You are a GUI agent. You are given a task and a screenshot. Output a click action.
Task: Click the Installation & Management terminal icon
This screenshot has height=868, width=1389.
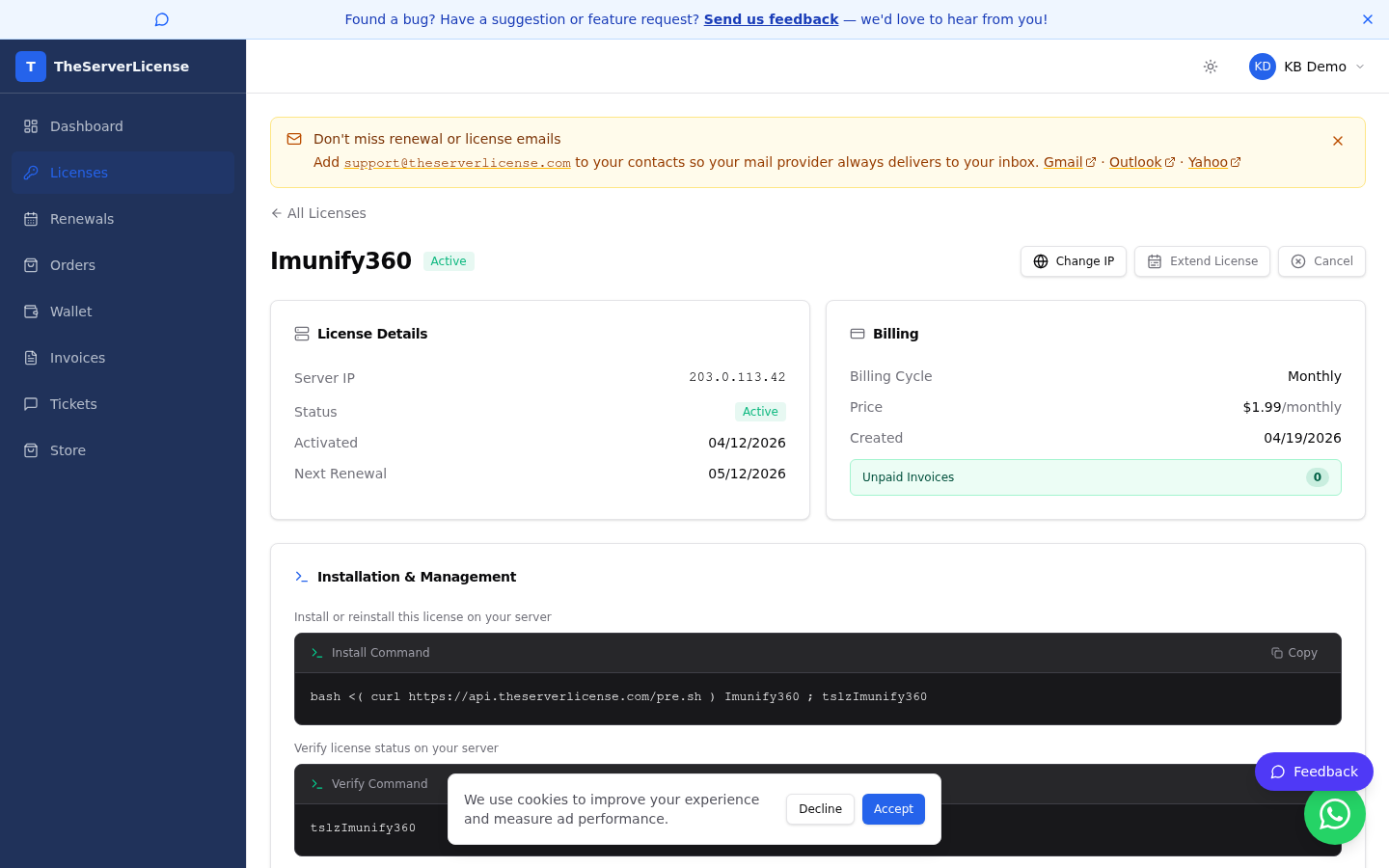[302, 577]
